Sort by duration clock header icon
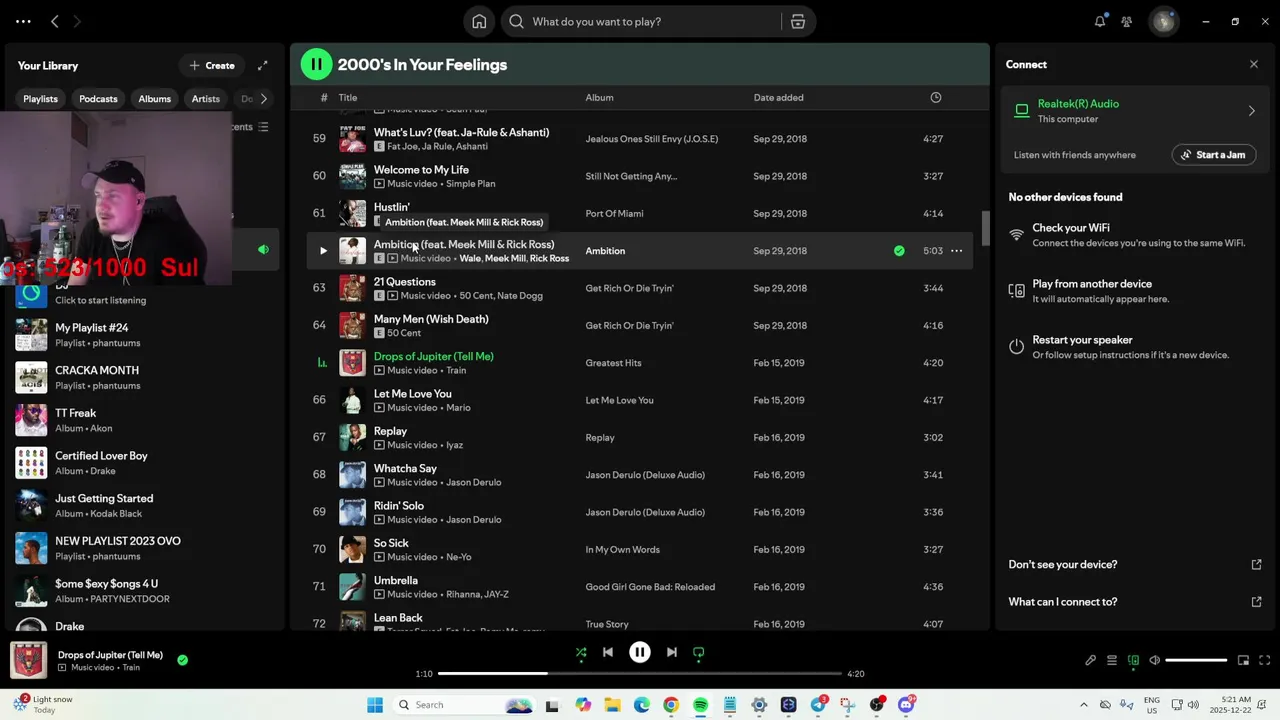Viewport: 1280px width, 720px height. coord(936,97)
